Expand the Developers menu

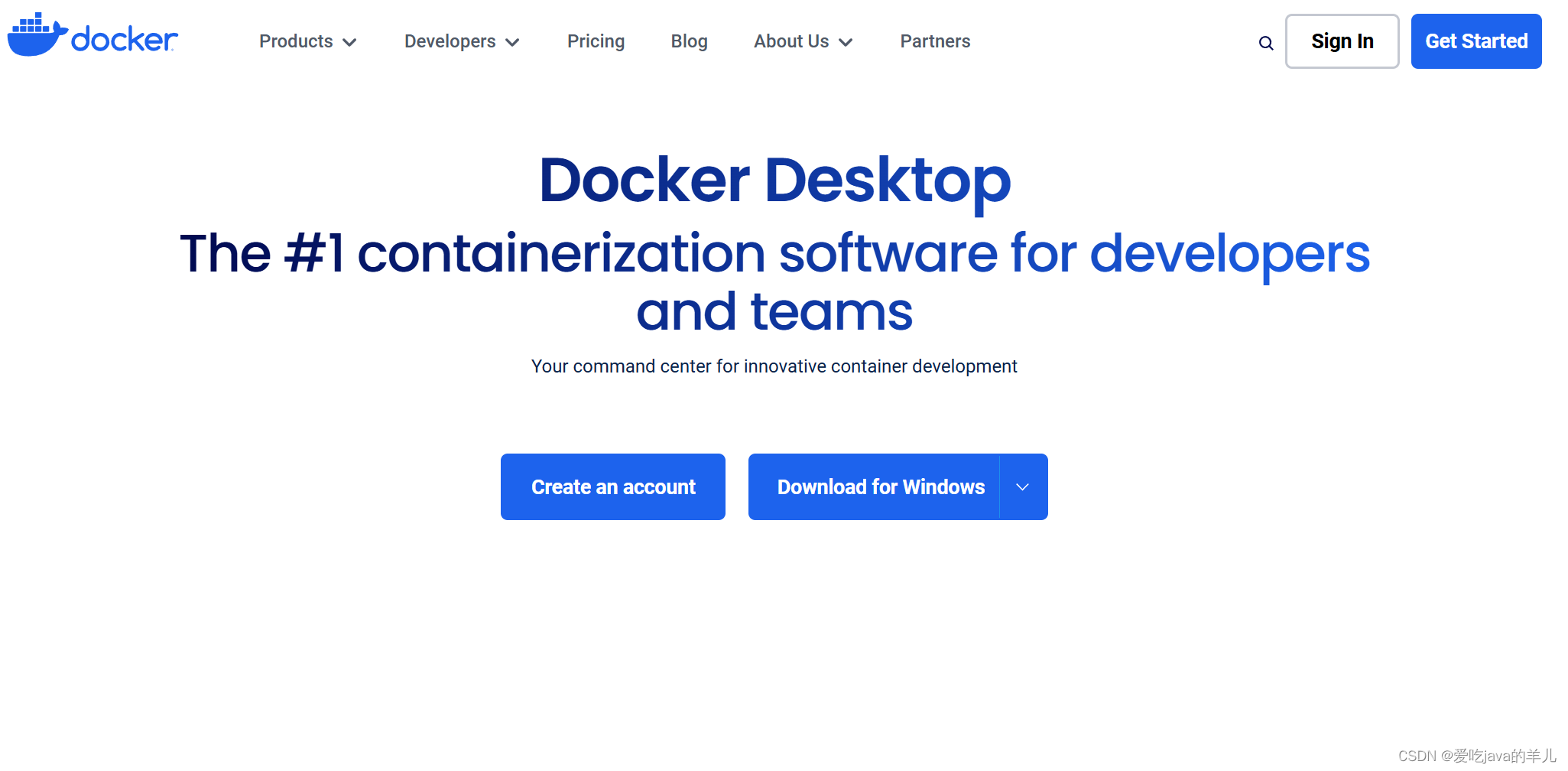click(x=462, y=41)
